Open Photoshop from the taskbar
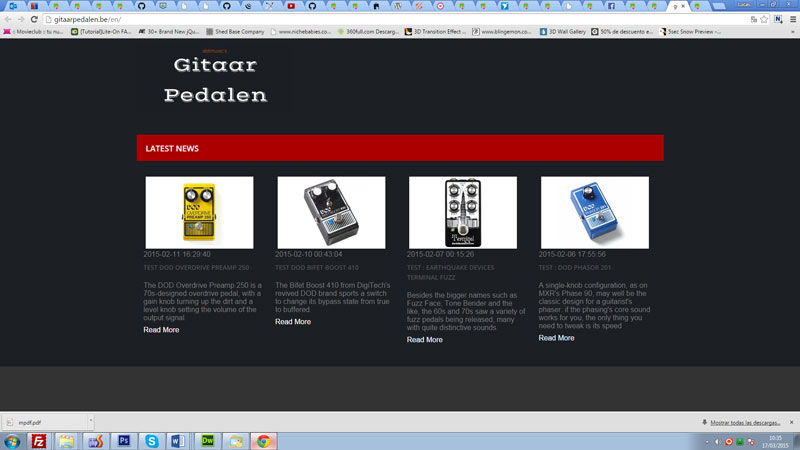This screenshot has height=450, width=800. (124, 441)
